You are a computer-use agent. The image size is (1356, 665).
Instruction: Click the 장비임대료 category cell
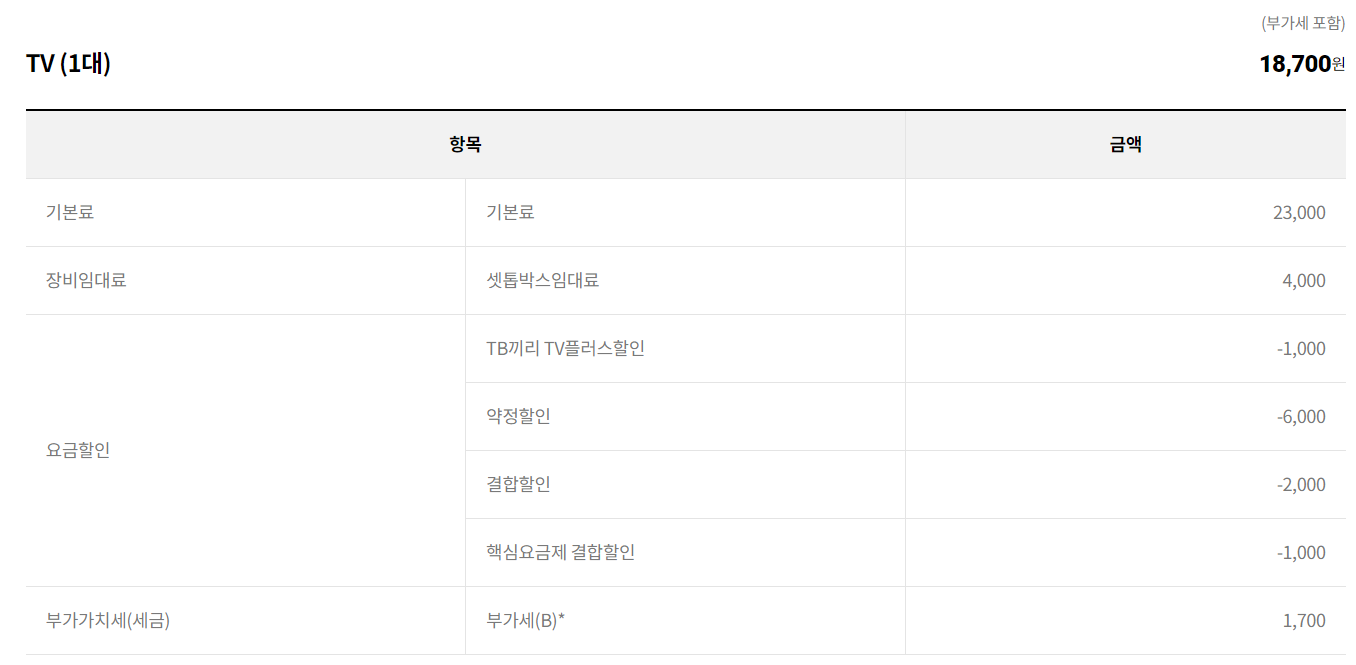pos(86,281)
